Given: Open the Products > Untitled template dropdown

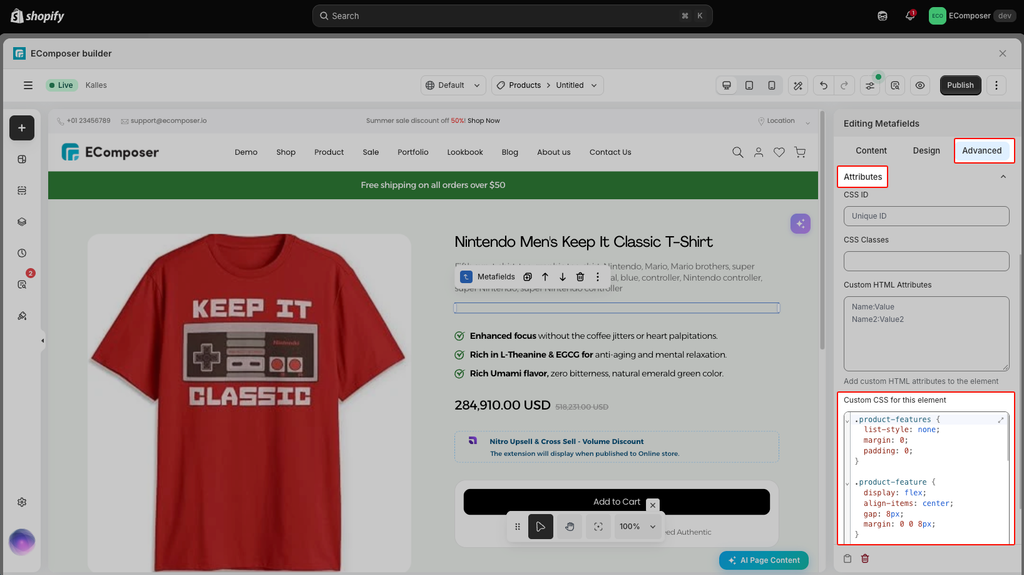Looking at the screenshot, I should [x=547, y=85].
